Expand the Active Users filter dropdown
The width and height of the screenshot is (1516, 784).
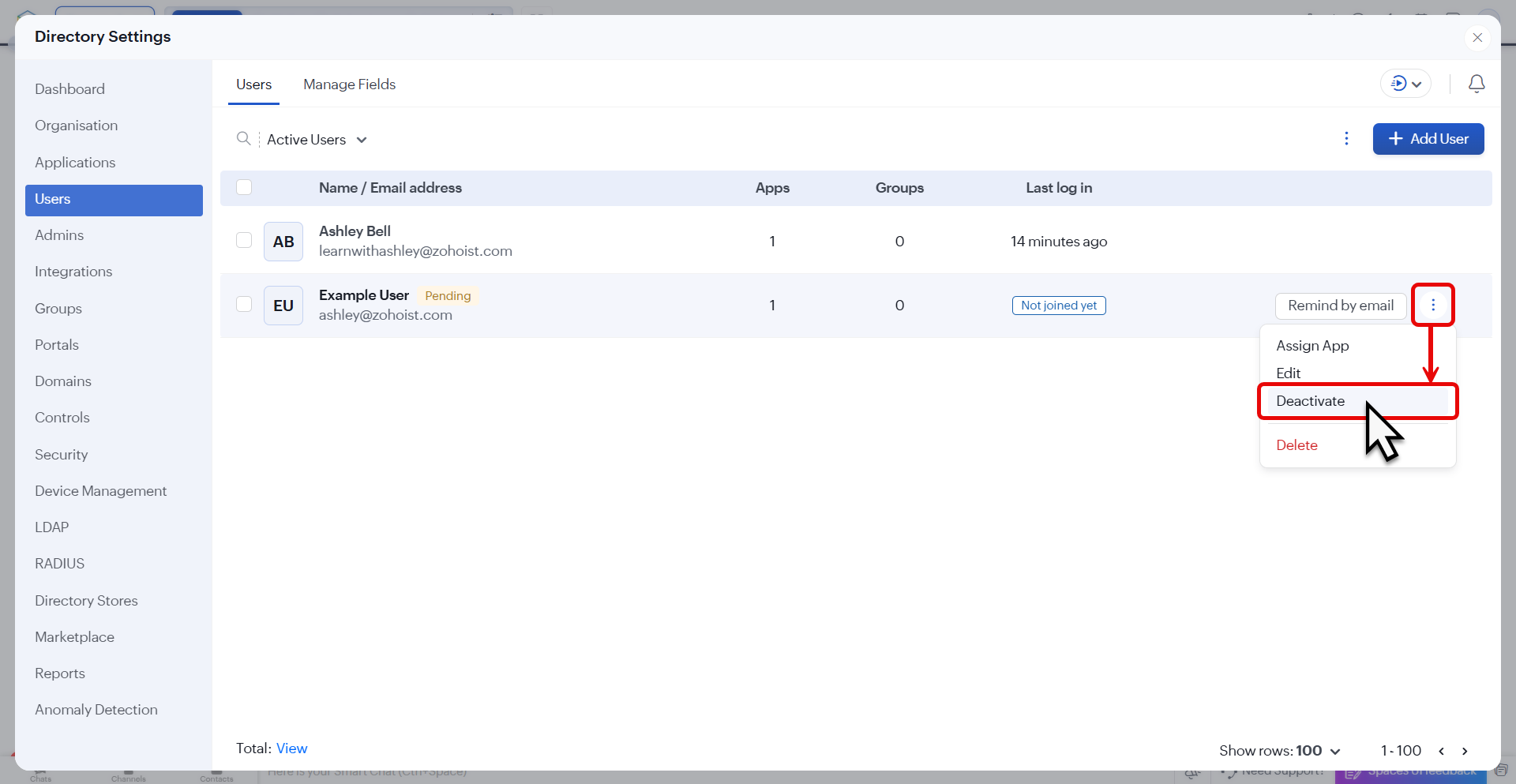[x=317, y=140]
